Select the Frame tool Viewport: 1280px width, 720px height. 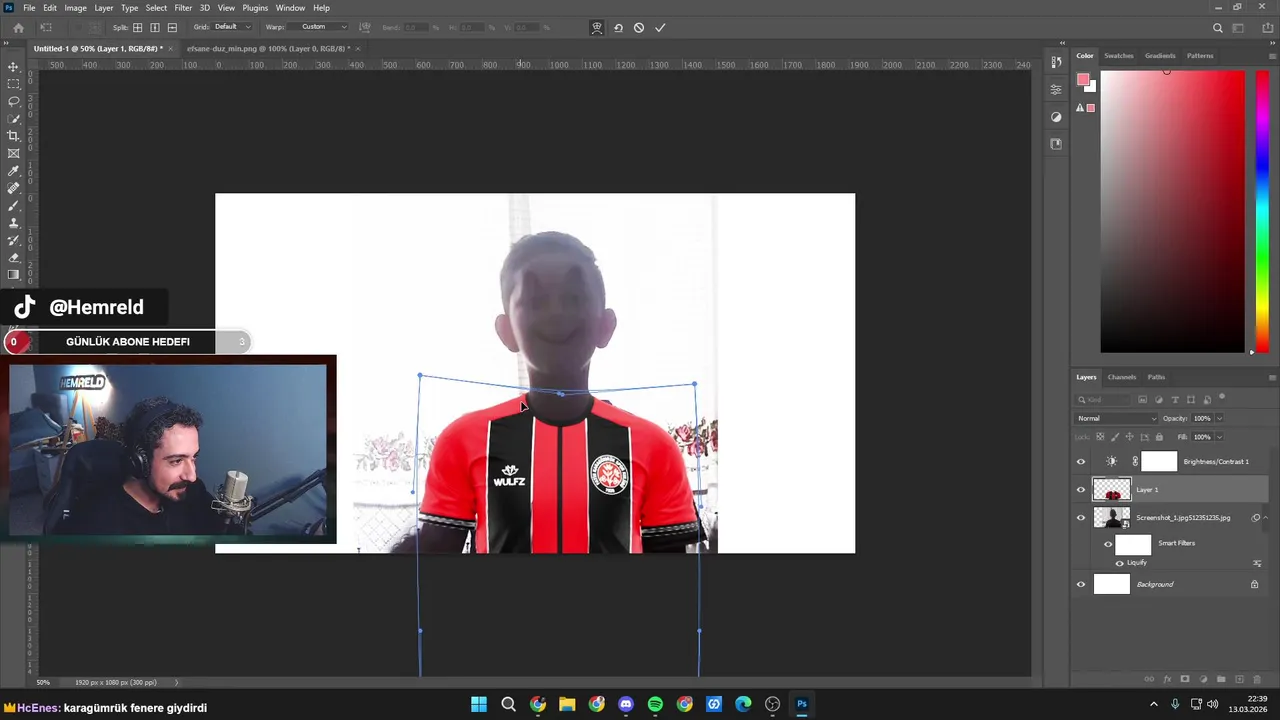click(13, 154)
